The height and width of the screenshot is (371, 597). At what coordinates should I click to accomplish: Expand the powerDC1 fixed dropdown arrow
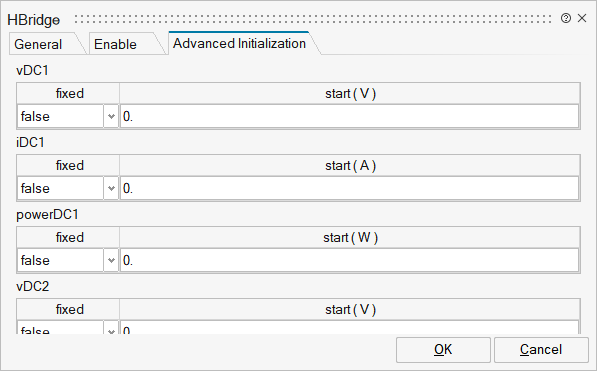[111, 260]
